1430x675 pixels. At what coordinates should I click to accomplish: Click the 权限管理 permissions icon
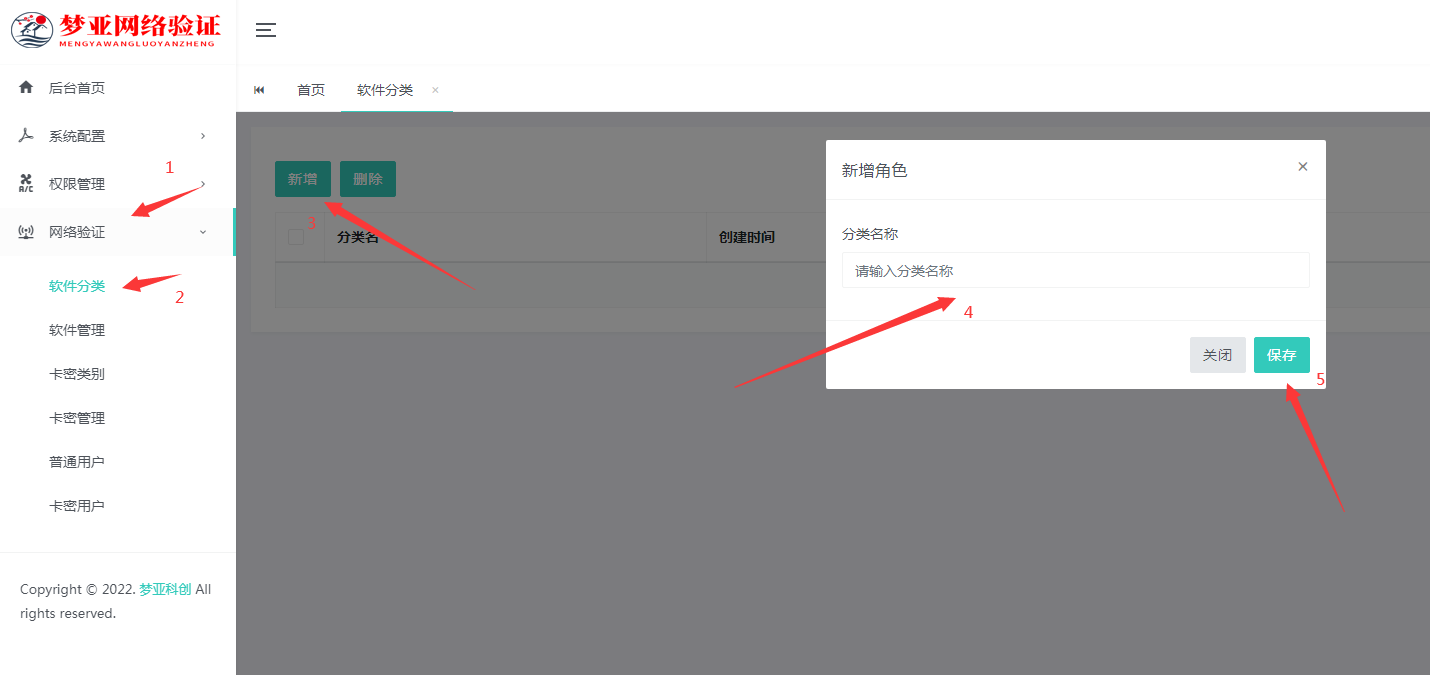[25, 183]
